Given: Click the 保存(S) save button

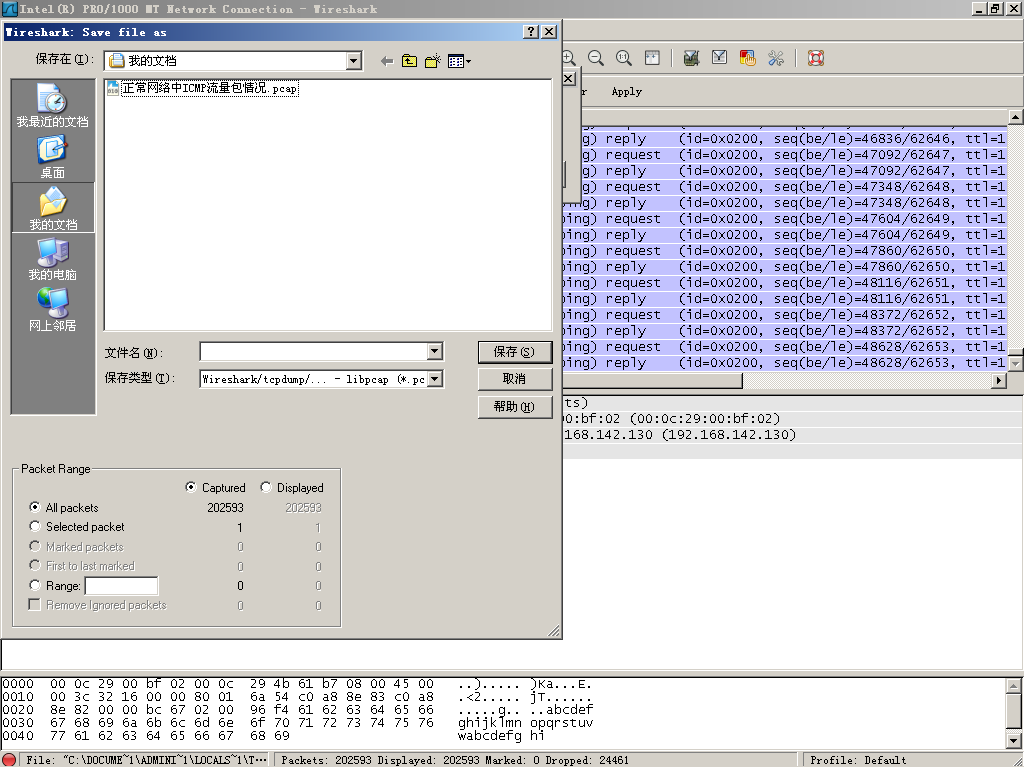Looking at the screenshot, I should click(515, 352).
